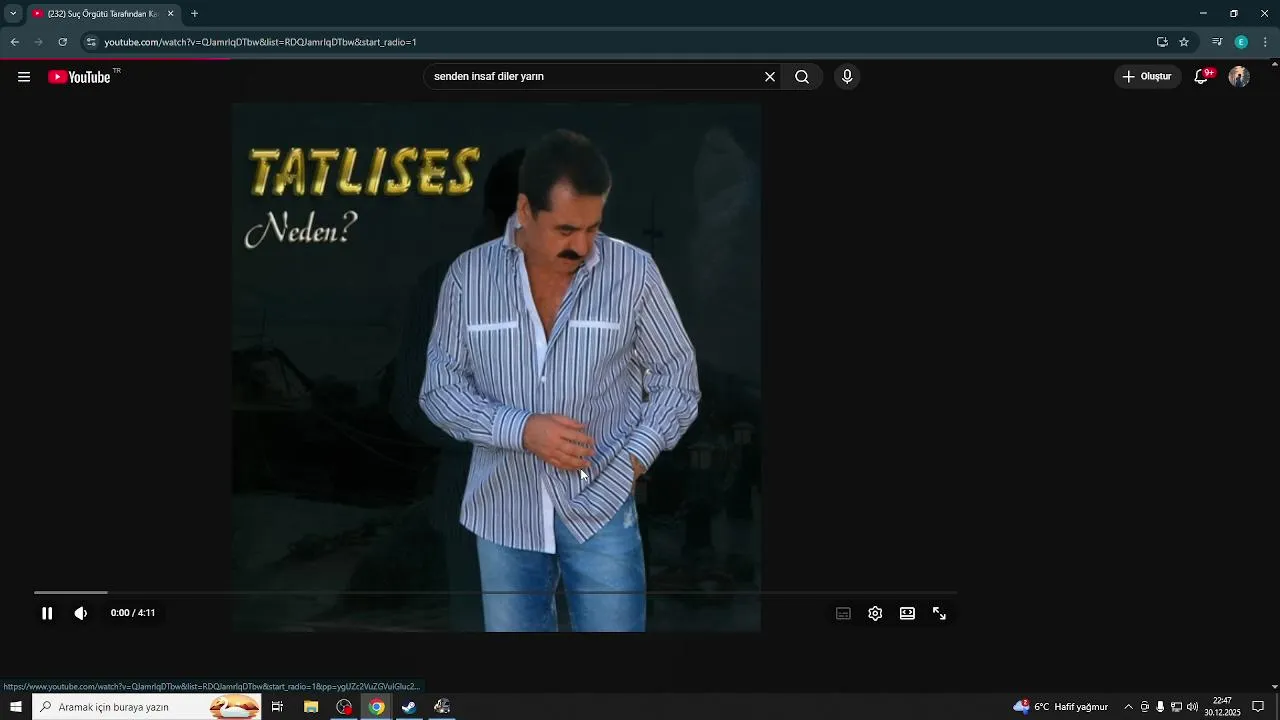Image resolution: width=1280 pixels, height=720 pixels.
Task: Click the Windows taskbar search box
Action: (147, 707)
